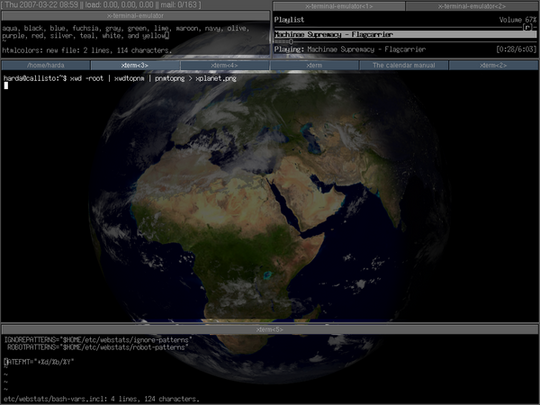
Task: Open the xterm<4> tab
Action: (x=225, y=65)
